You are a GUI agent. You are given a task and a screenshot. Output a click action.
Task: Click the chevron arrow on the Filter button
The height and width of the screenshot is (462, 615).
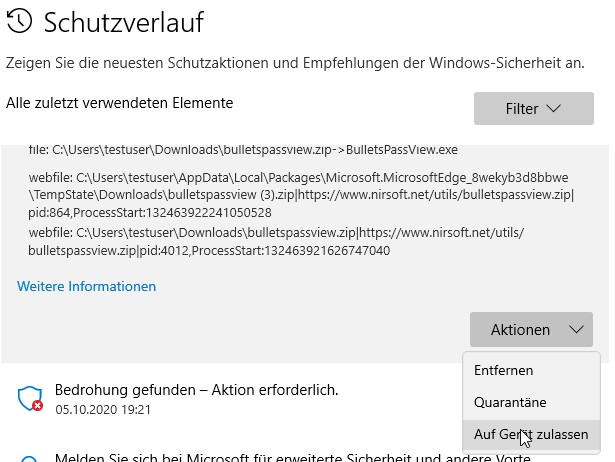coord(554,109)
